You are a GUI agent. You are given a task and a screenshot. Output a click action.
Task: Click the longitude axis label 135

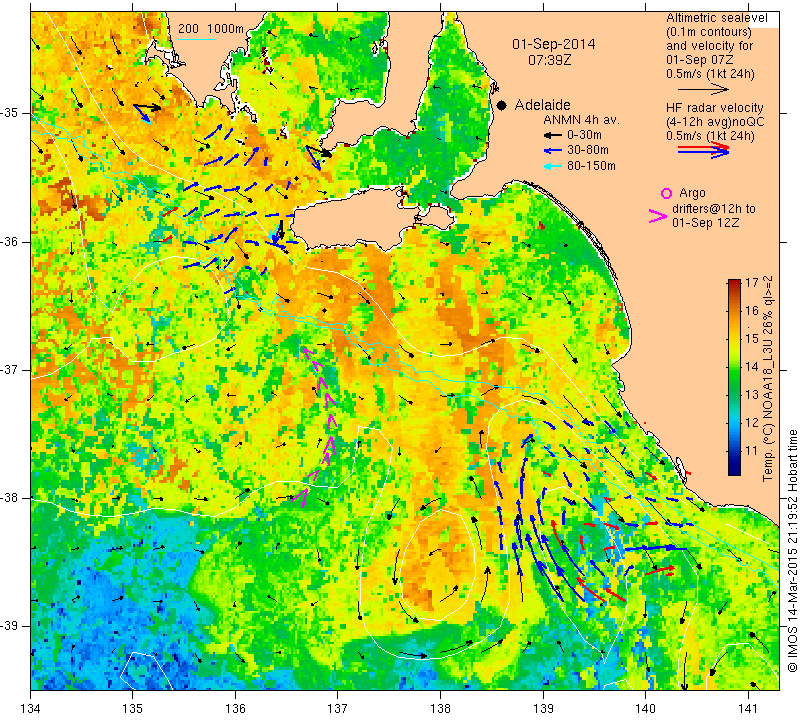pyautogui.click(x=133, y=708)
